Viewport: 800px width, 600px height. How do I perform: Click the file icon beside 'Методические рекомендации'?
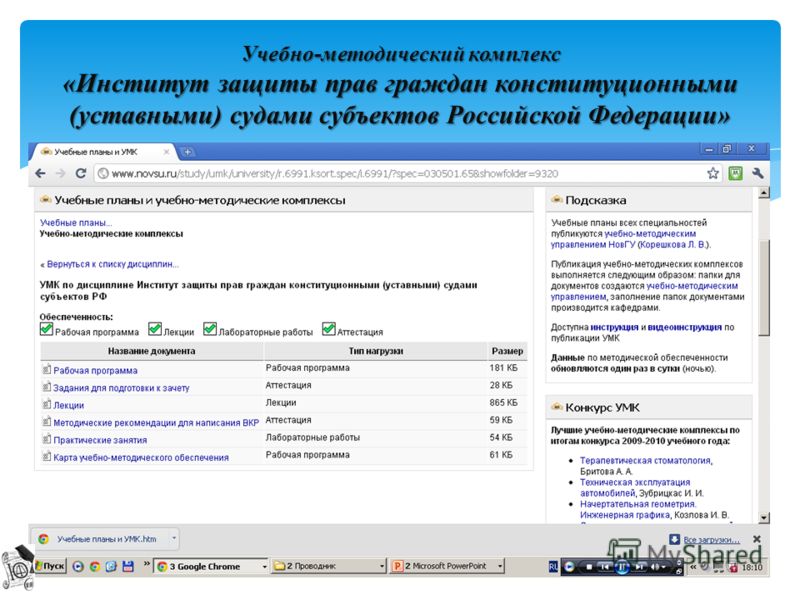click(x=46, y=421)
